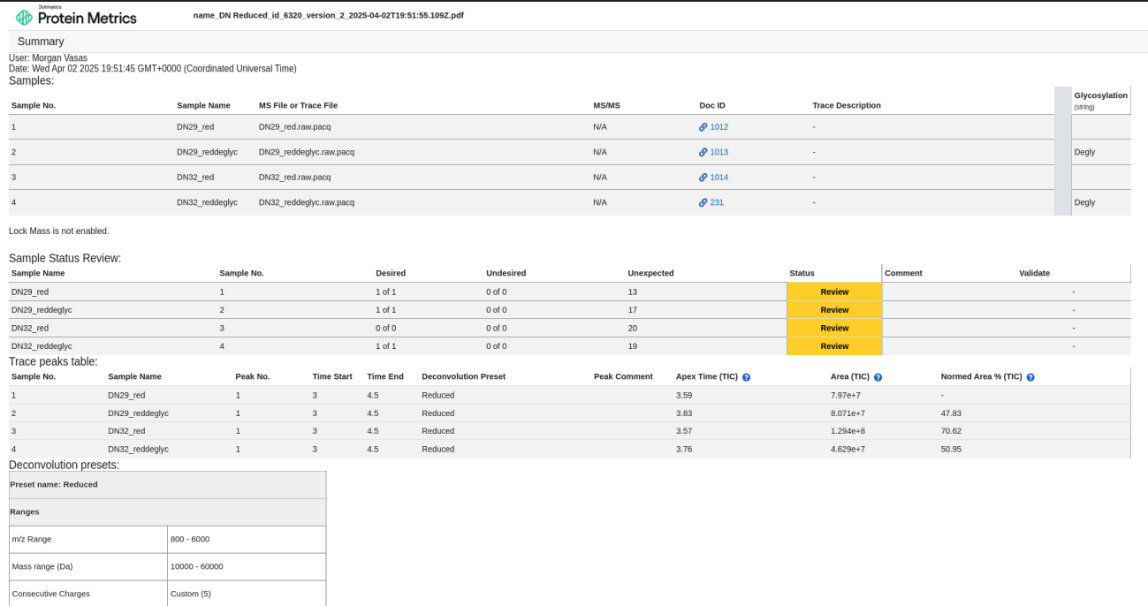Open help icon next to Apex Time (TIC)
Image resolution: width=1148 pixels, height=606 pixels.
pyautogui.click(x=746, y=378)
